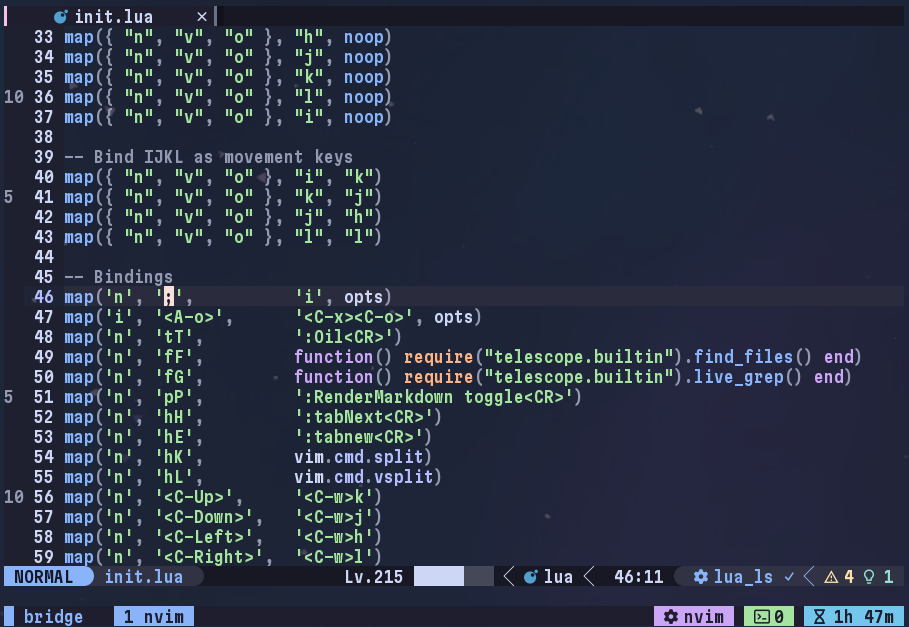Click the NORMAL mode indicator

[43, 577]
